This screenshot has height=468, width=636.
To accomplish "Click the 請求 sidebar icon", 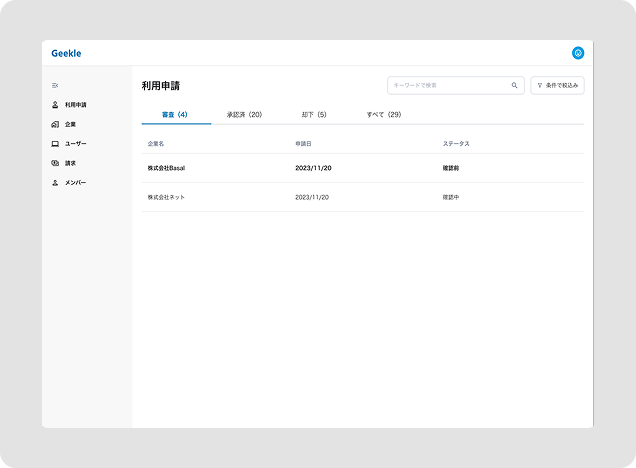I will pyautogui.click(x=55, y=163).
